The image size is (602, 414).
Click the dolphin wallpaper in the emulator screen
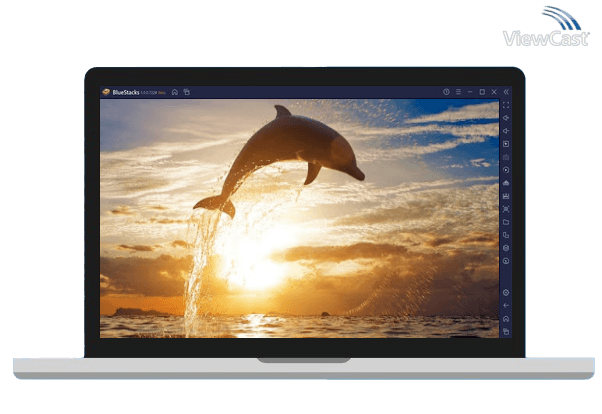tap(299, 219)
